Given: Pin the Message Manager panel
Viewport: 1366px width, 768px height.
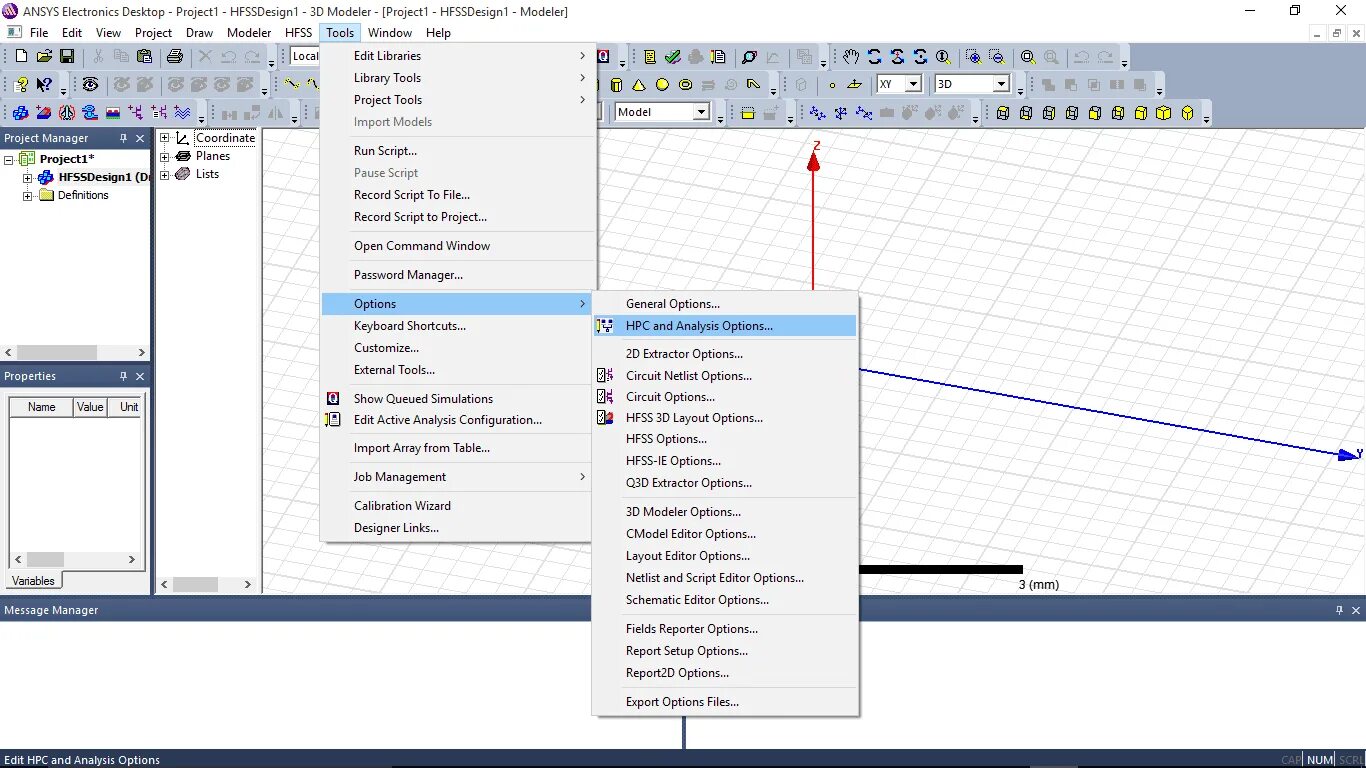Looking at the screenshot, I should [x=1340, y=610].
